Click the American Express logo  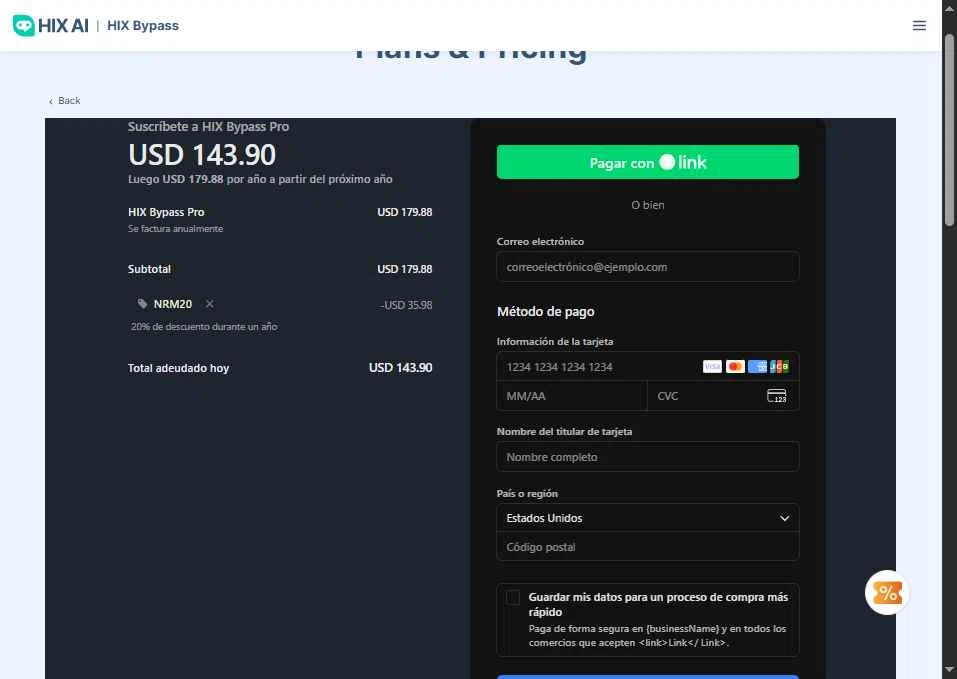pyautogui.click(x=757, y=367)
